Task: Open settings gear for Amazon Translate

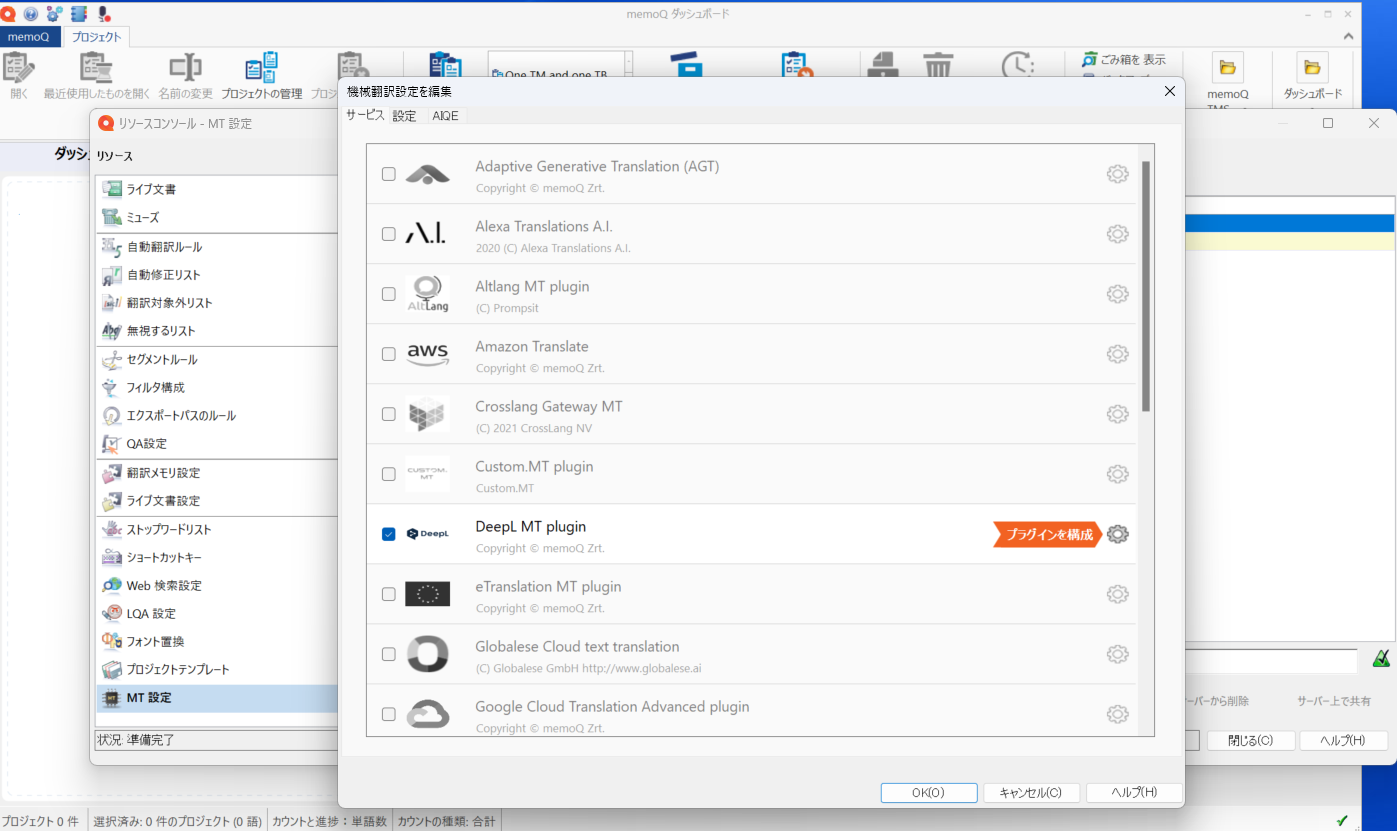Action: 1117,354
